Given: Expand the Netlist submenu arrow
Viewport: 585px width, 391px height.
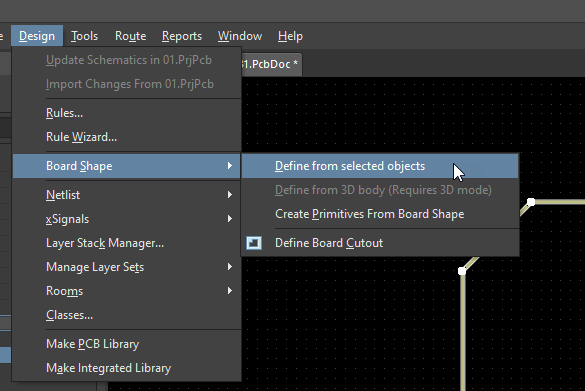Looking at the screenshot, I should pyautogui.click(x=230, y=195).
